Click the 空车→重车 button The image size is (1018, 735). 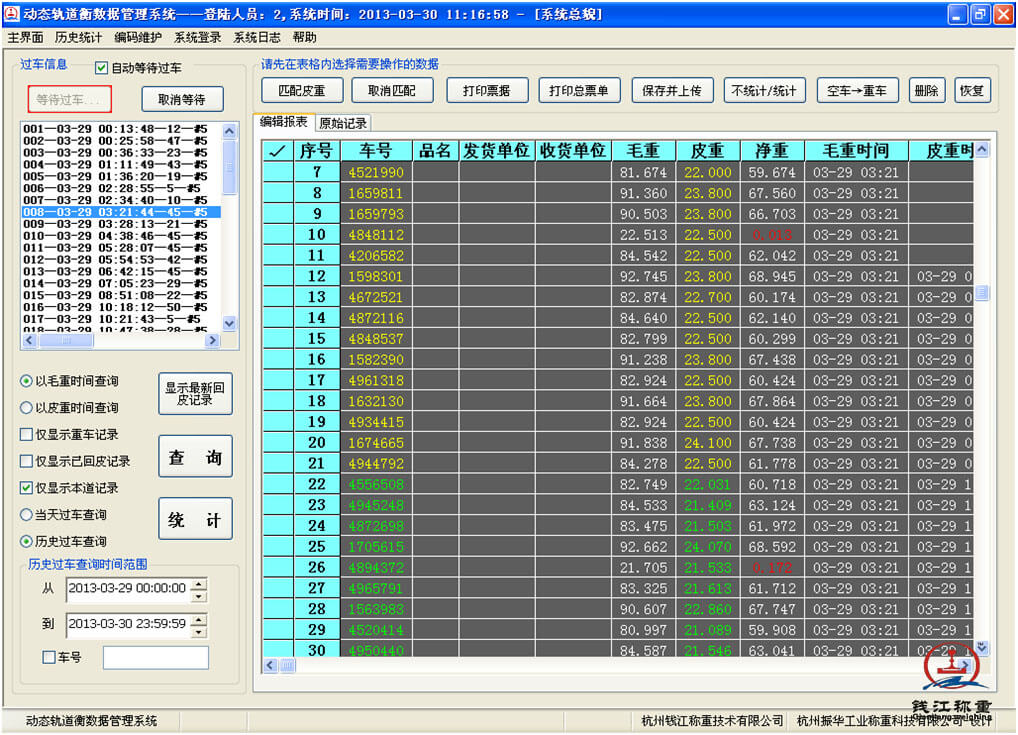click(x=857, y=91)
